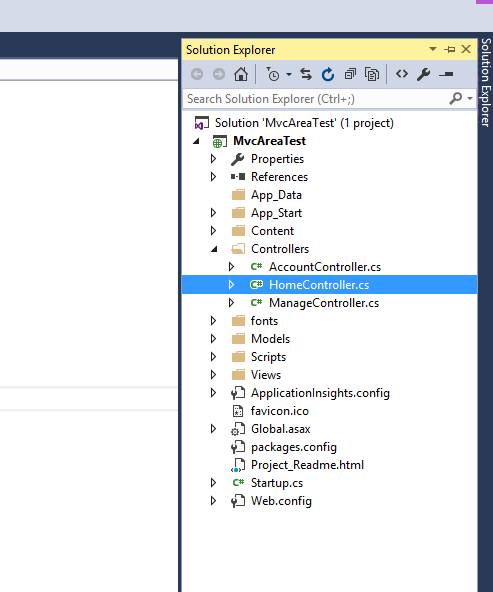Expand the App_Start folder
Image resolution: width=493 pixels, height=592 pixels.
tap(213, 213)
